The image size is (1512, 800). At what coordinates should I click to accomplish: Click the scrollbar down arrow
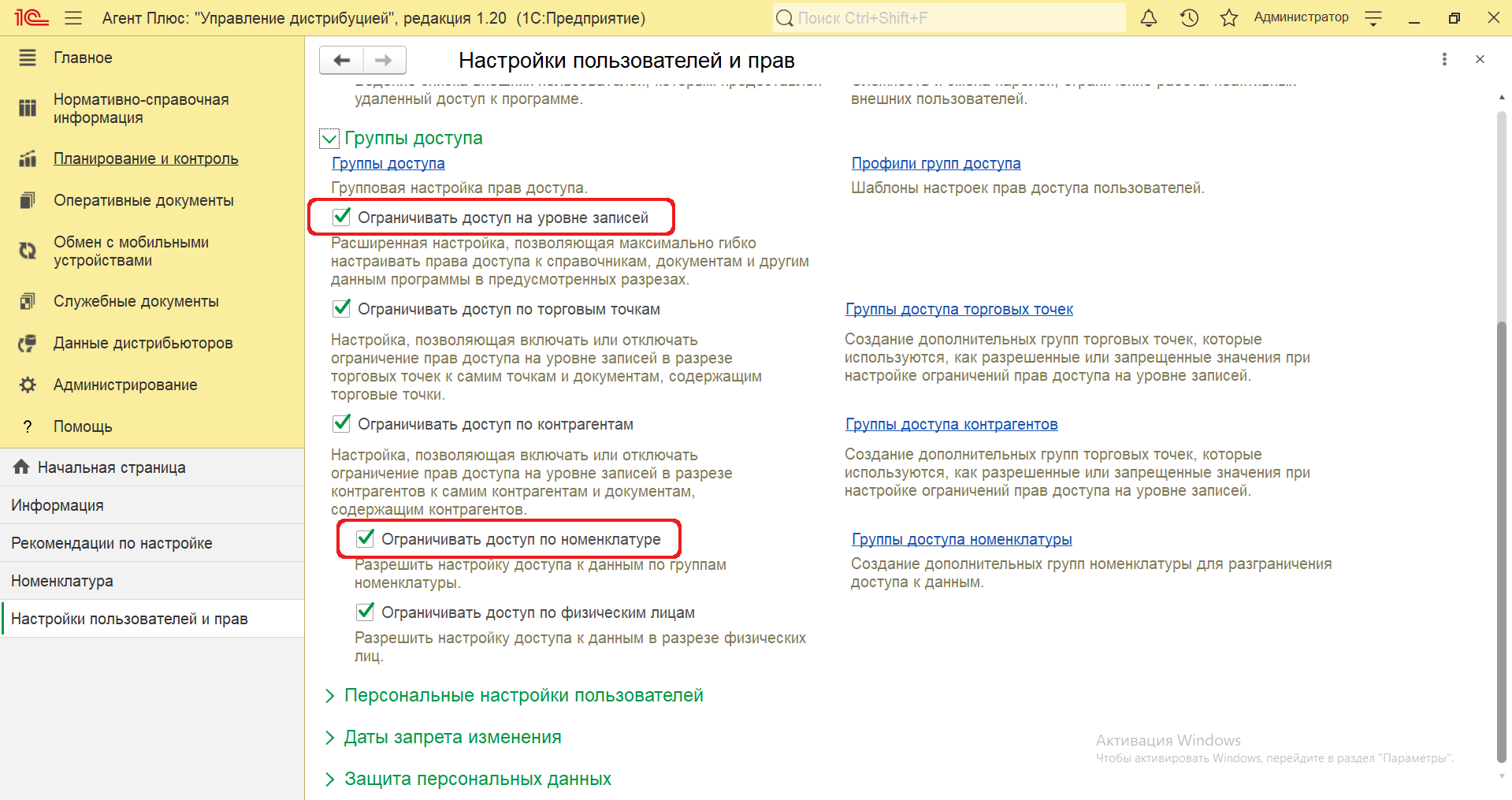[1501, 776]
